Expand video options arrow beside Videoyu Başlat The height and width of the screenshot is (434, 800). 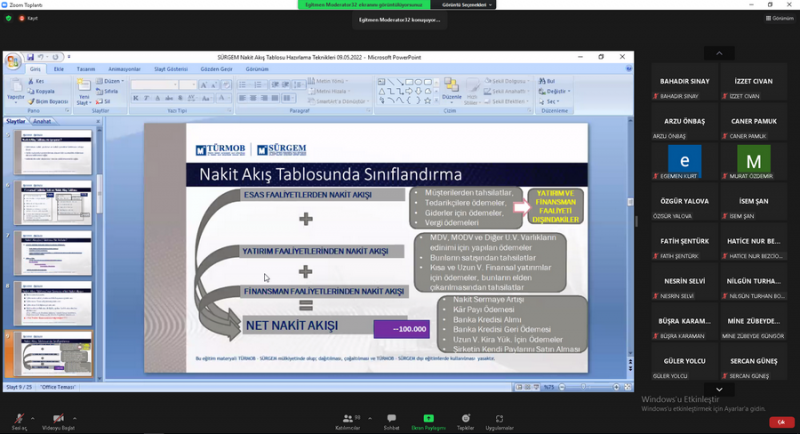tap(77, 414)
